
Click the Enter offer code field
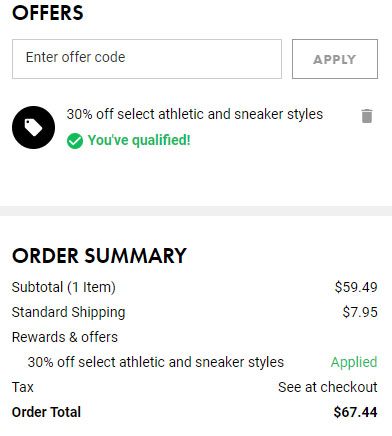point(147,59)
